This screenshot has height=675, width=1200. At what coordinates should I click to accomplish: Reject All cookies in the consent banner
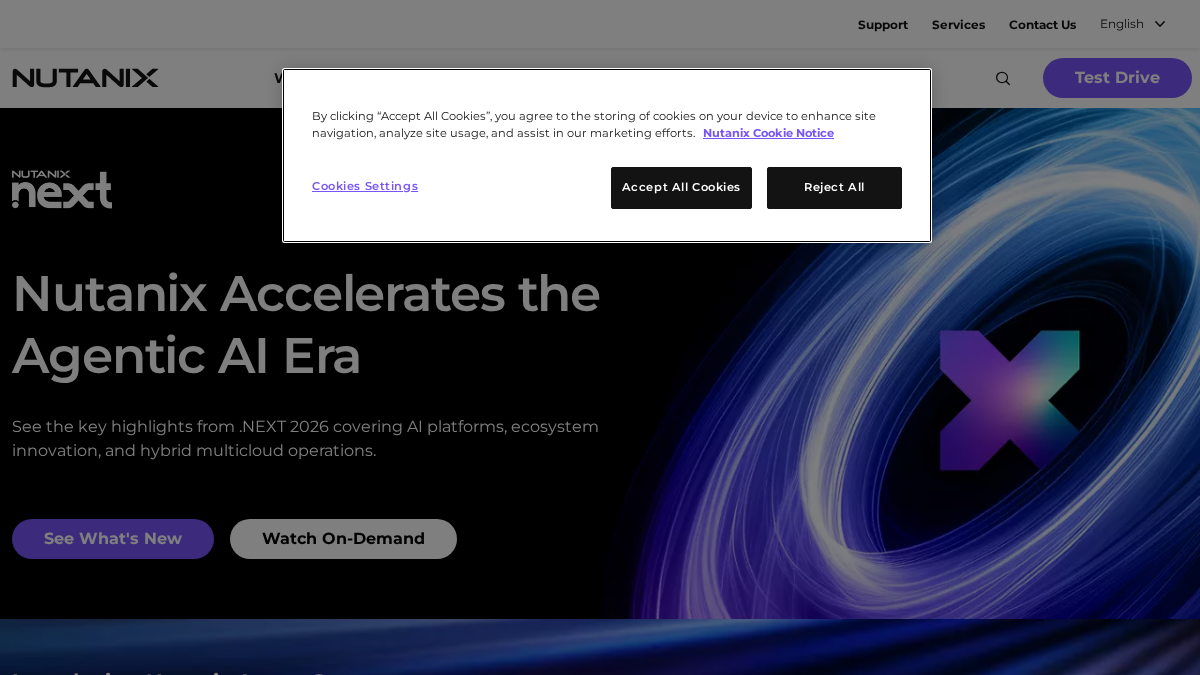point(834,188)
